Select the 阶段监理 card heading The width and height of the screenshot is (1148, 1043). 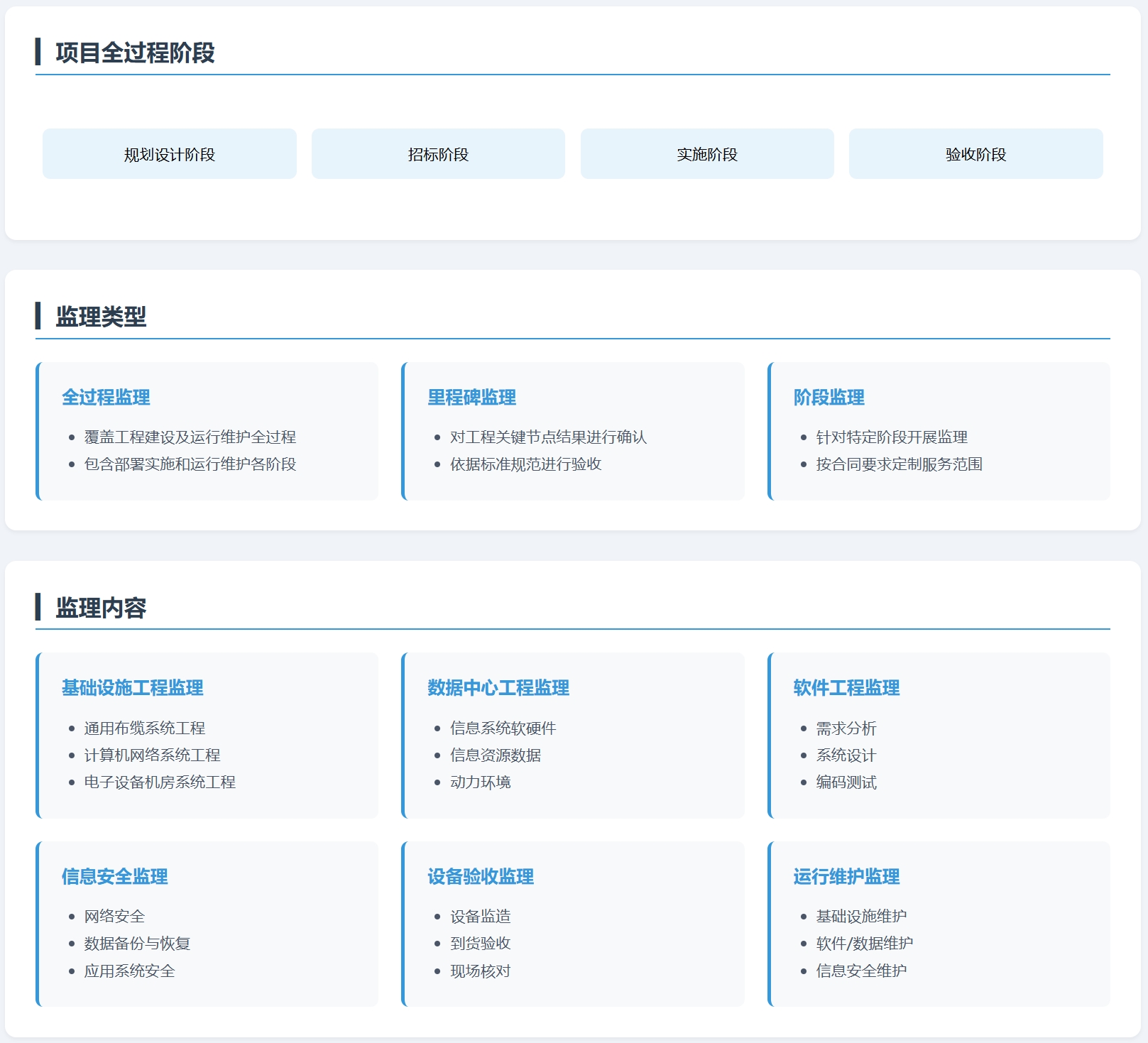(x=829, y=398)
